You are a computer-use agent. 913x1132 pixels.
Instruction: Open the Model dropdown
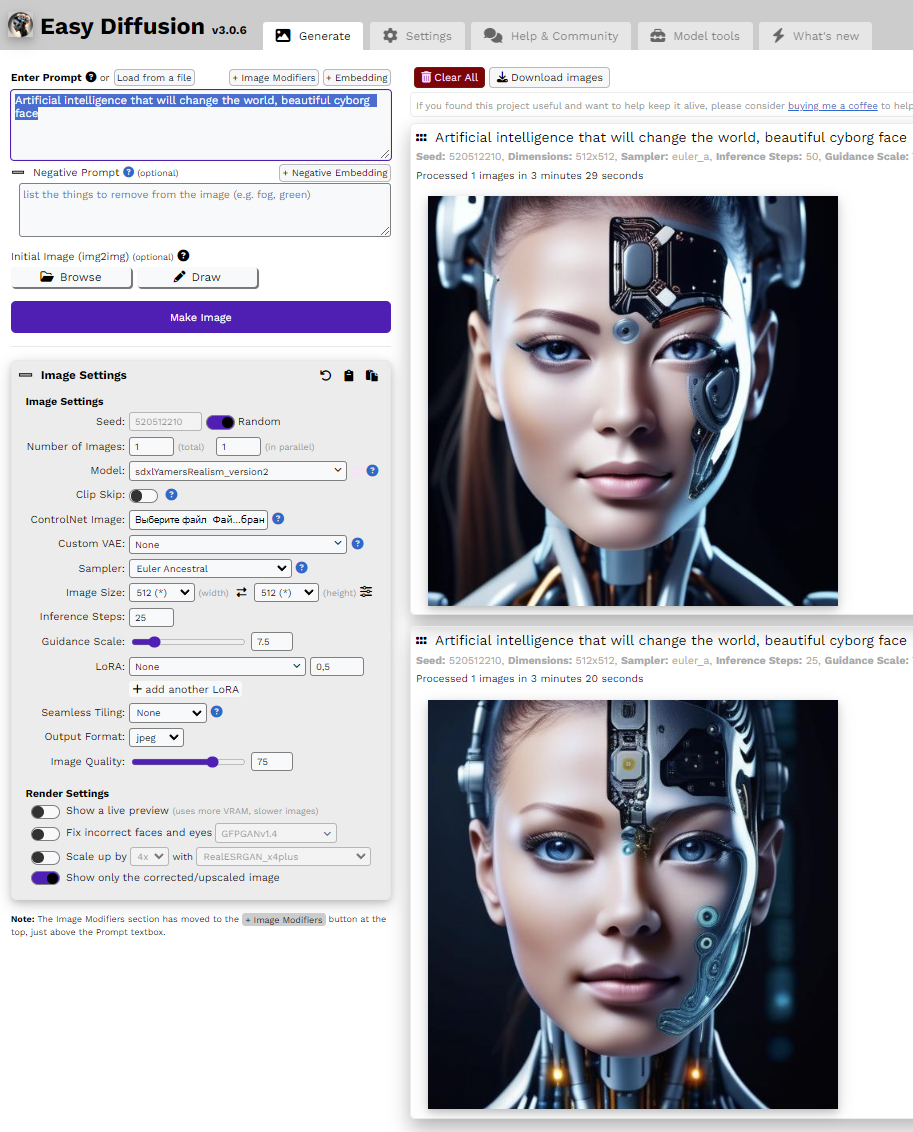point(238,470)
